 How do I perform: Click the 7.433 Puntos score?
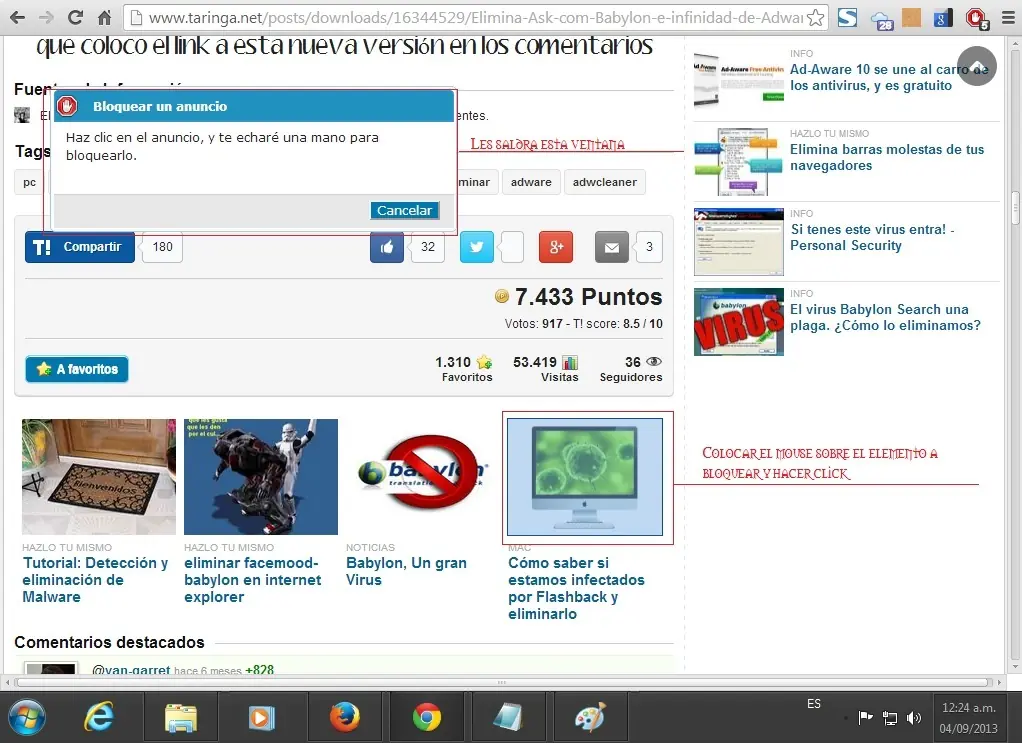(579, 297)
